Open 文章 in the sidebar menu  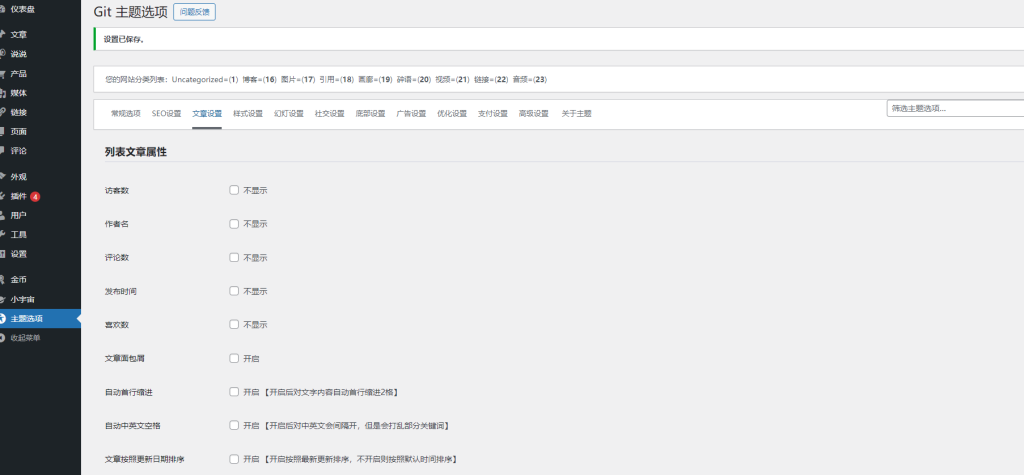[19, 35]
